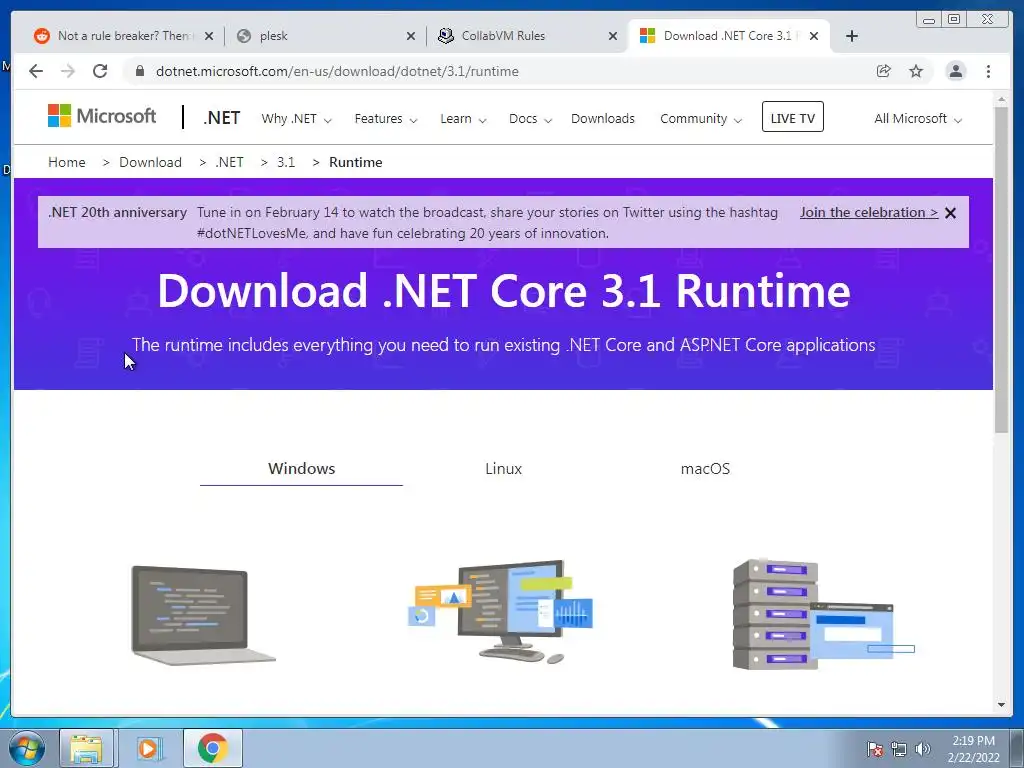Open the Windows Start orb

pyautogui.click(x=27, y=748)
